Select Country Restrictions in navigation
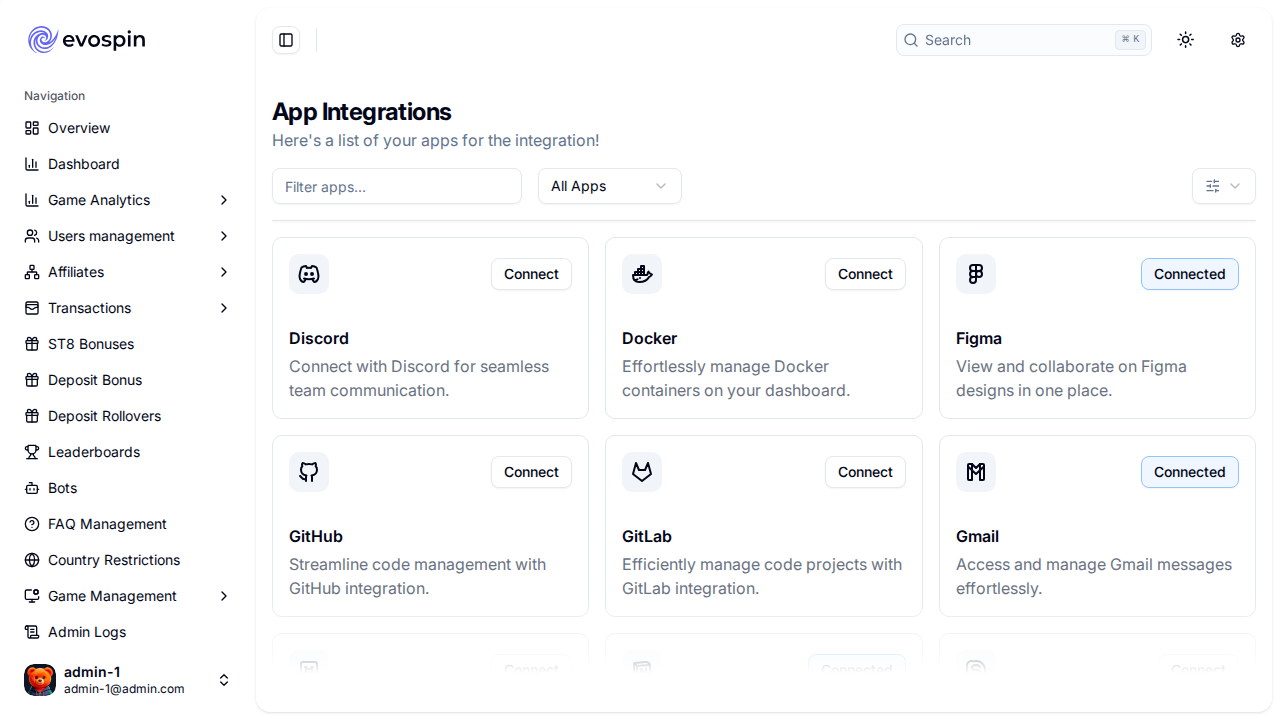The height and width of the screenshot is (720, 1280). (128, 560)
